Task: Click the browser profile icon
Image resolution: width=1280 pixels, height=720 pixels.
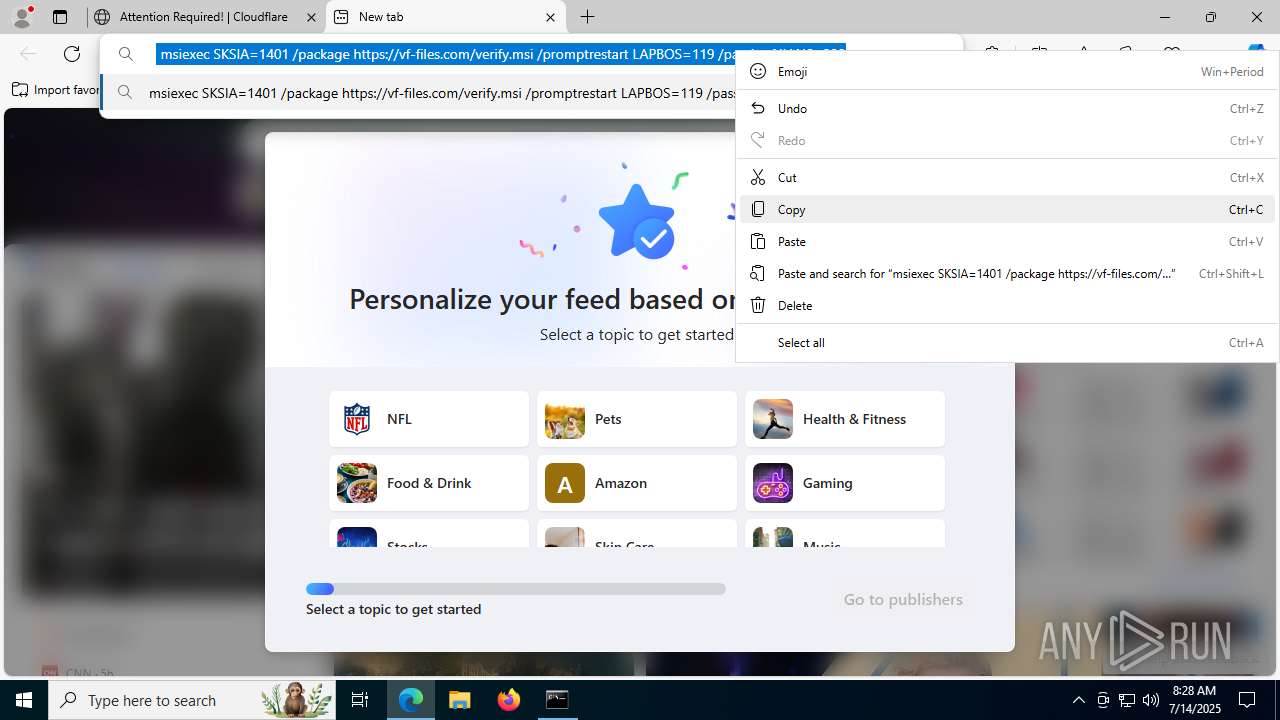Action: coord(22,17)
